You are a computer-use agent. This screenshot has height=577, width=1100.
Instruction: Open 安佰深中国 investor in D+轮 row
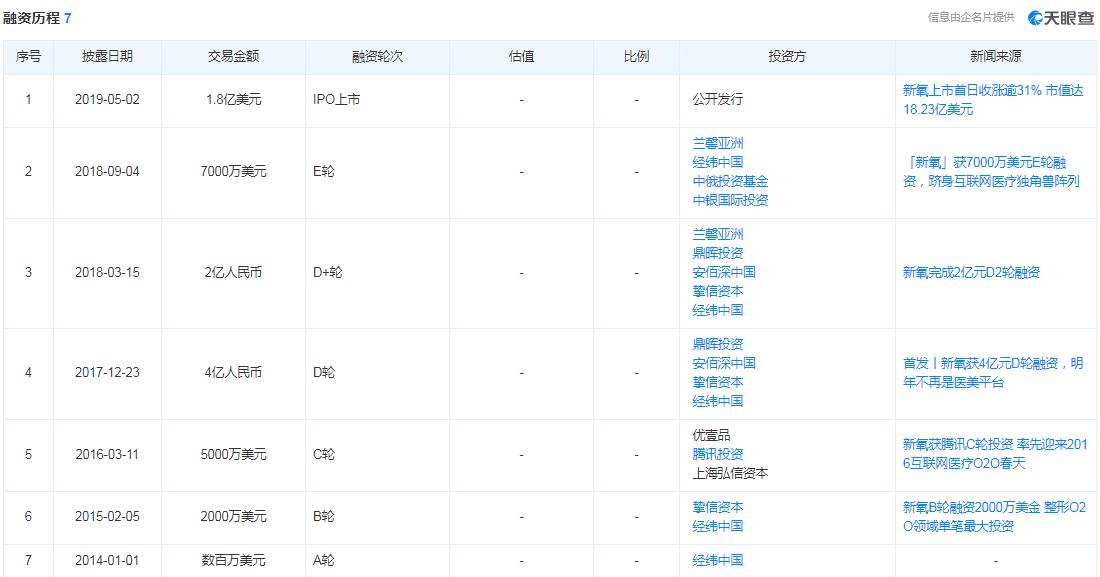pyautogui.click(x=724, y=272)
